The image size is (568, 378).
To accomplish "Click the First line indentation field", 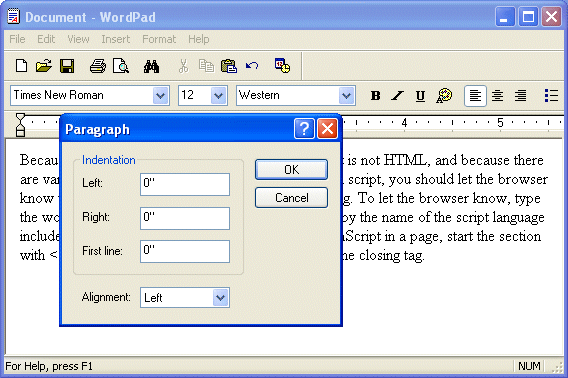I will (185, 251).
